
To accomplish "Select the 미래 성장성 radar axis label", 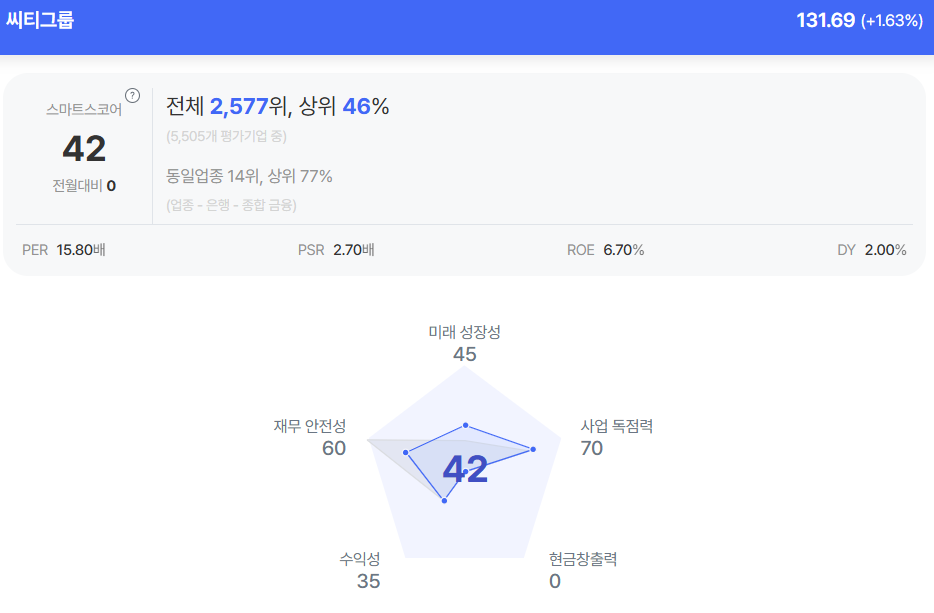I will [464, 332].
